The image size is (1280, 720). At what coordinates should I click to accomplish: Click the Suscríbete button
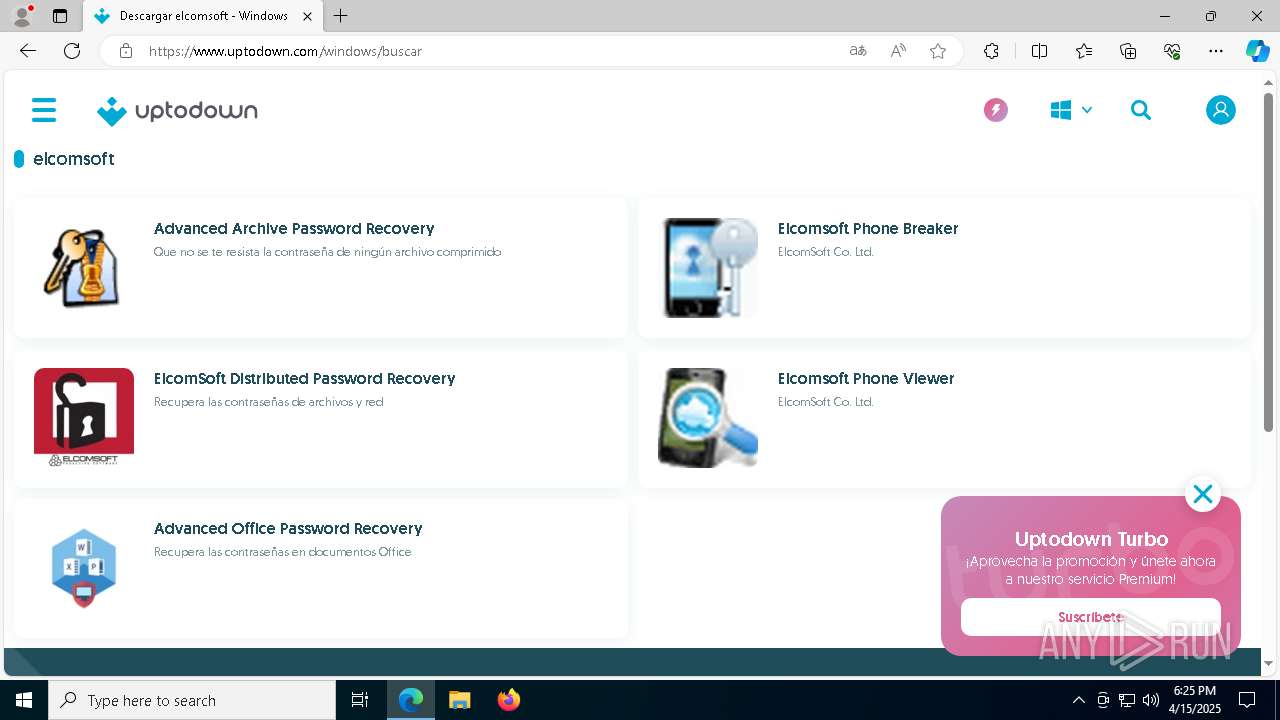pos(1091,617)
